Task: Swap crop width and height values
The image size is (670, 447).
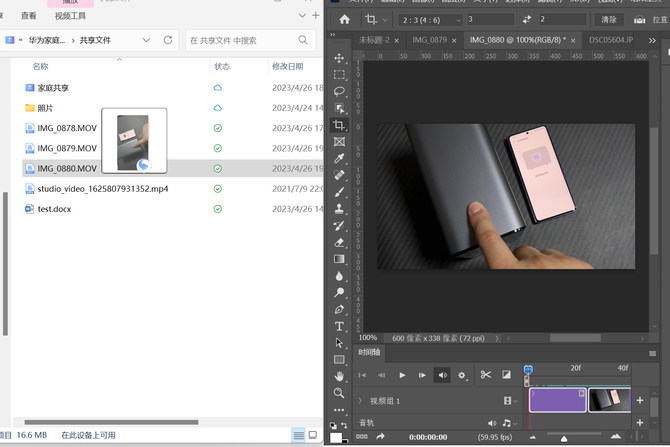Action: [x=526, y=19]
